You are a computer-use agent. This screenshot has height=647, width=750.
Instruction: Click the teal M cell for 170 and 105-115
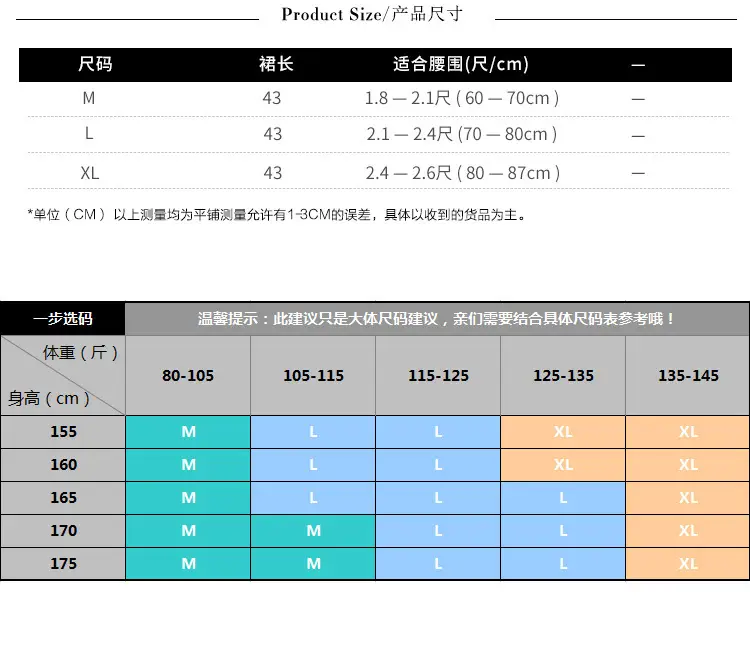click(313, 531)
